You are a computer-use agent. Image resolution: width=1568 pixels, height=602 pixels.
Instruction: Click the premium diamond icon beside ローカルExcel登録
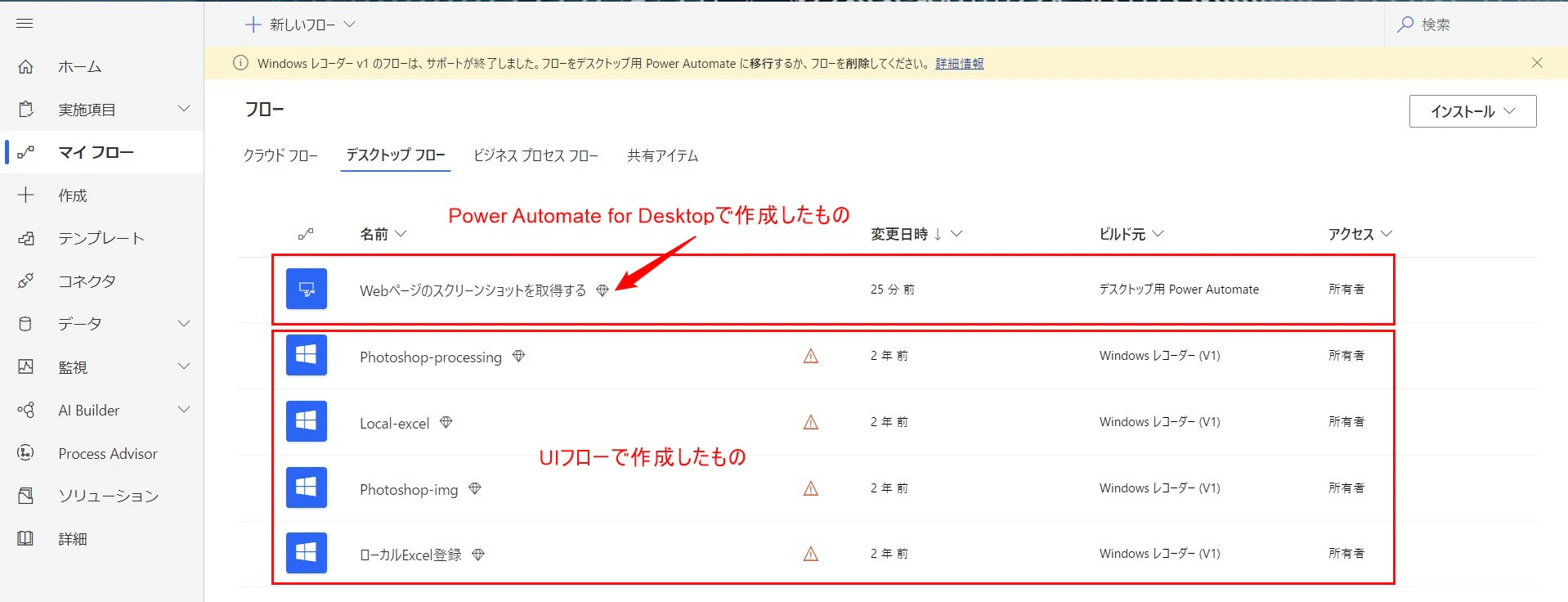point(478,555)
